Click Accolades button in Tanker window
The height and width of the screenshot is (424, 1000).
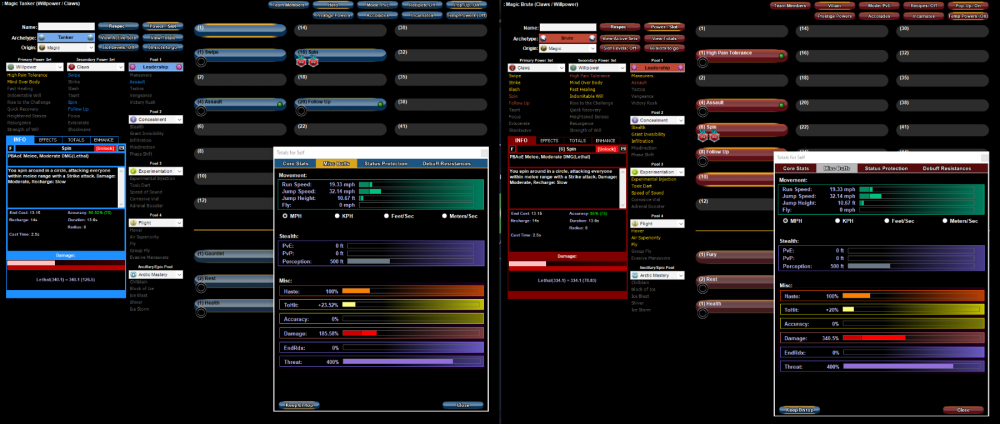[x=379, y=15]
